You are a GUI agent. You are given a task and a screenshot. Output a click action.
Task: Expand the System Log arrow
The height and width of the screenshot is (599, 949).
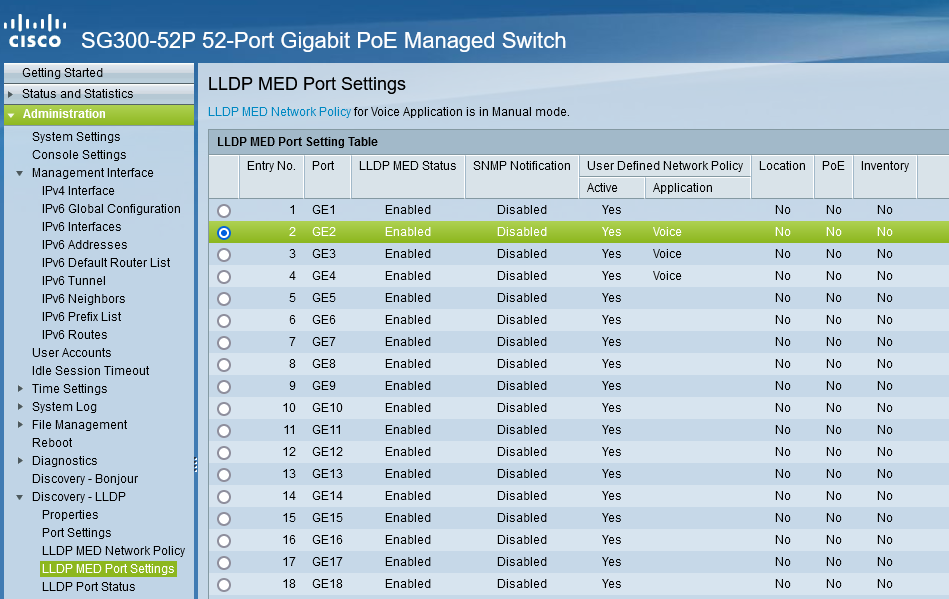[x=20, y=407]
